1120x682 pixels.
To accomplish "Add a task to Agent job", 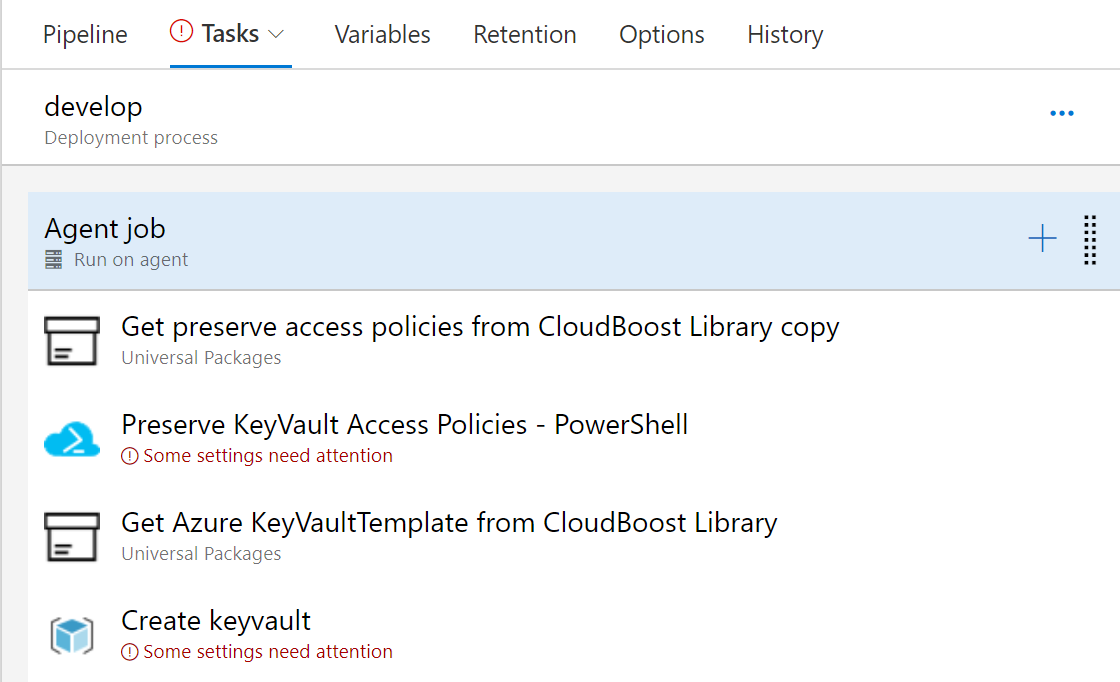I will pos(1042,239).
